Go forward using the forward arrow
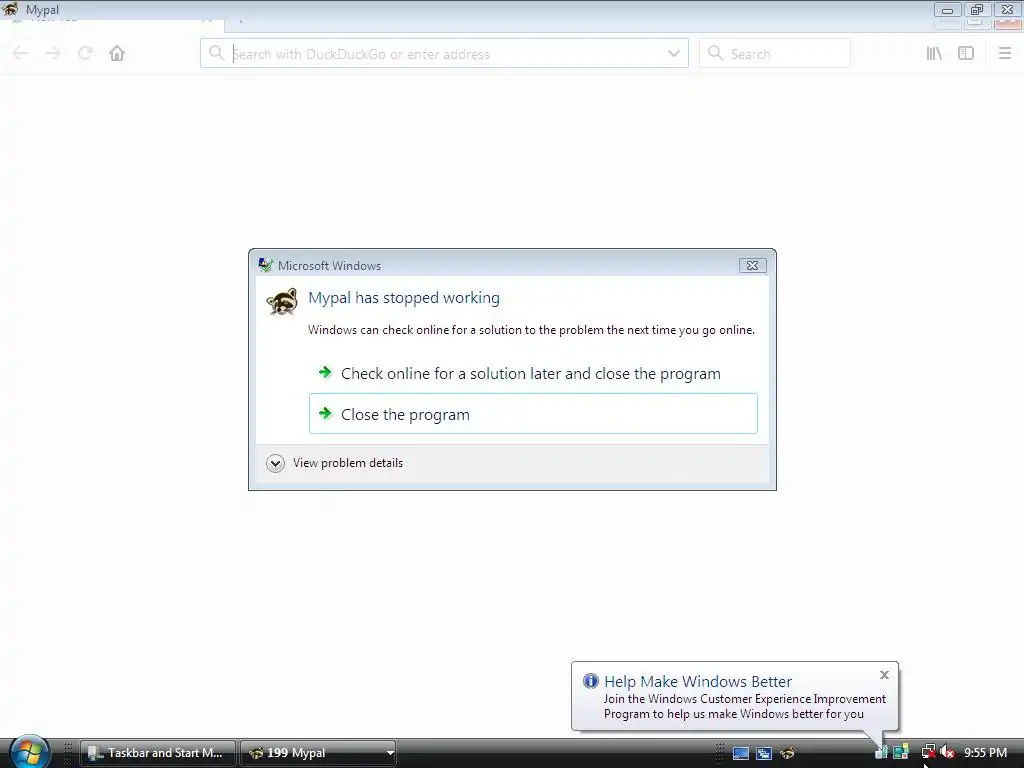Screen dimensions: 1024x768 (53, 54)
